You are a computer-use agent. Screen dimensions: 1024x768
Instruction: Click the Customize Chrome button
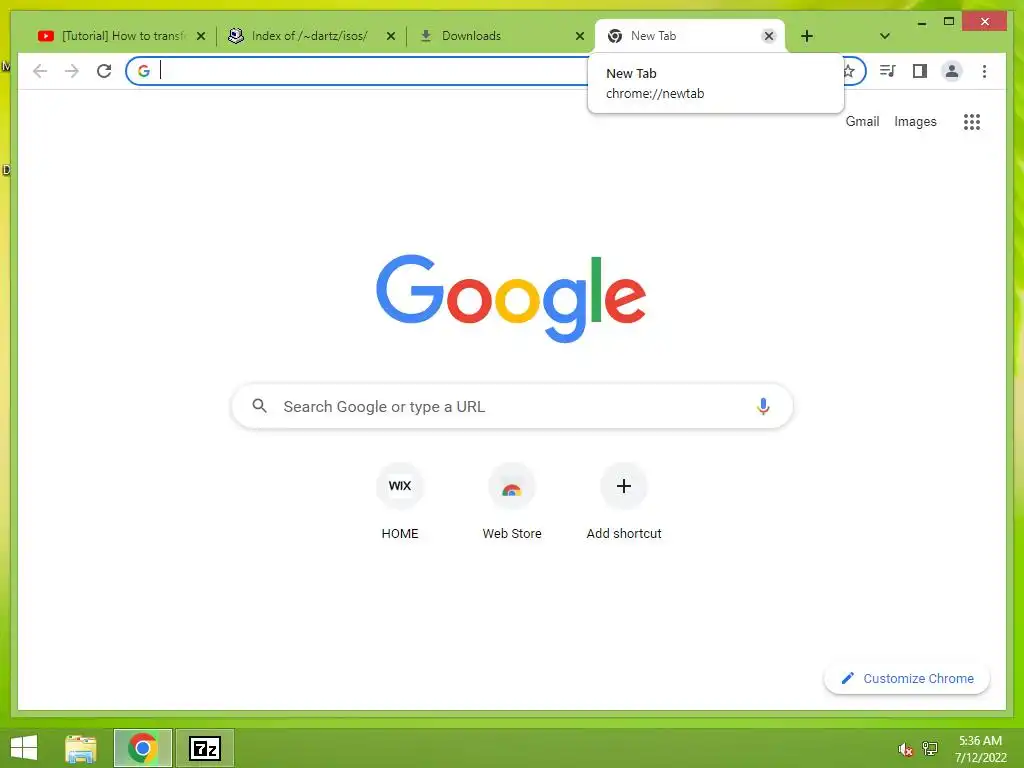point(906,679)
